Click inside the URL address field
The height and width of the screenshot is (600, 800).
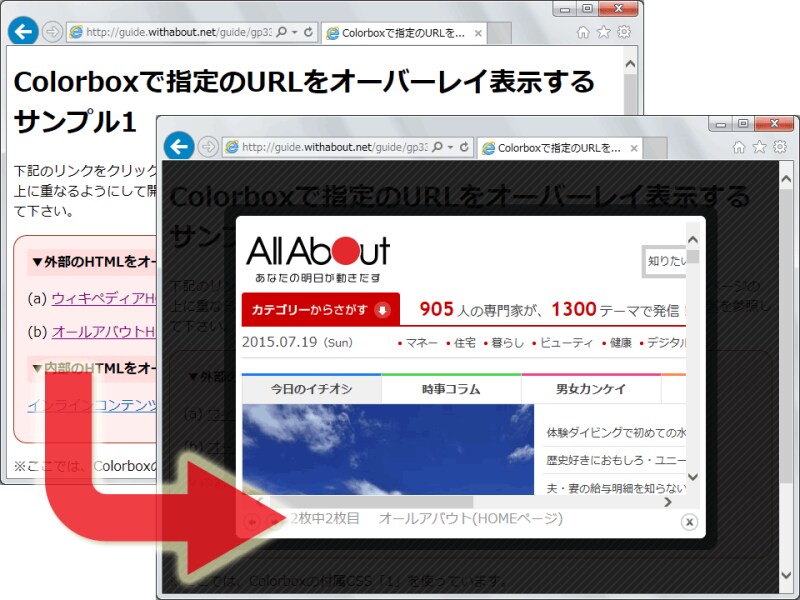point(330,147)
